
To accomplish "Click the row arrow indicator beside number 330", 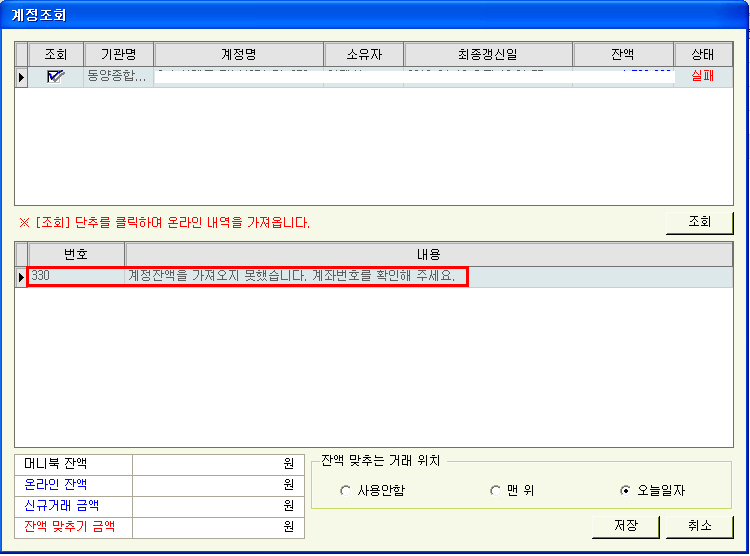I will coord(21,276).
